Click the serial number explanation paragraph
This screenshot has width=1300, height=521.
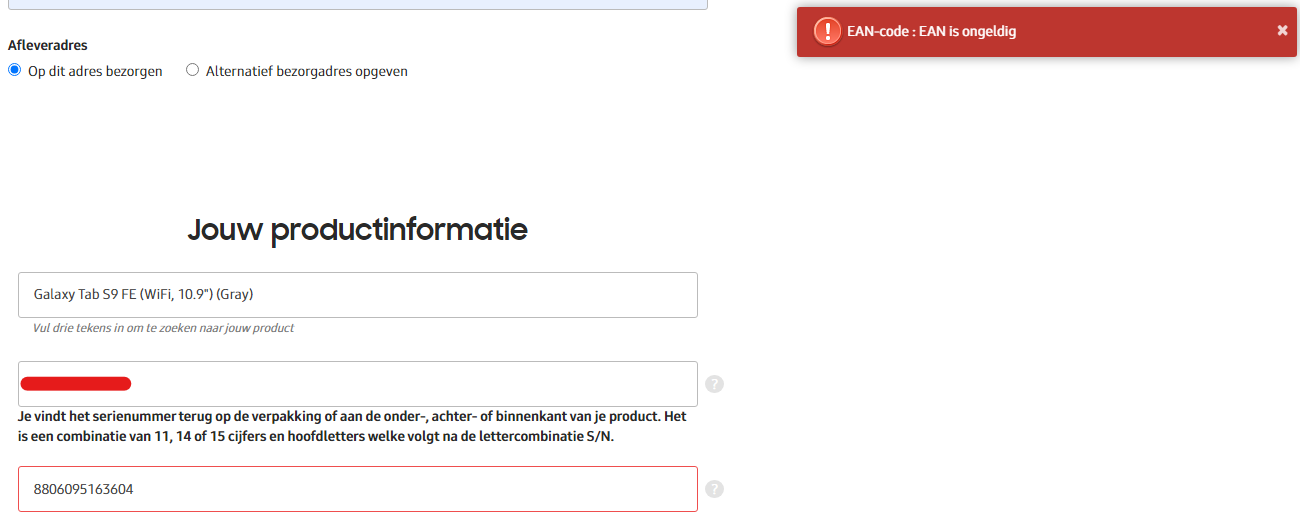(x=352, y=426)
